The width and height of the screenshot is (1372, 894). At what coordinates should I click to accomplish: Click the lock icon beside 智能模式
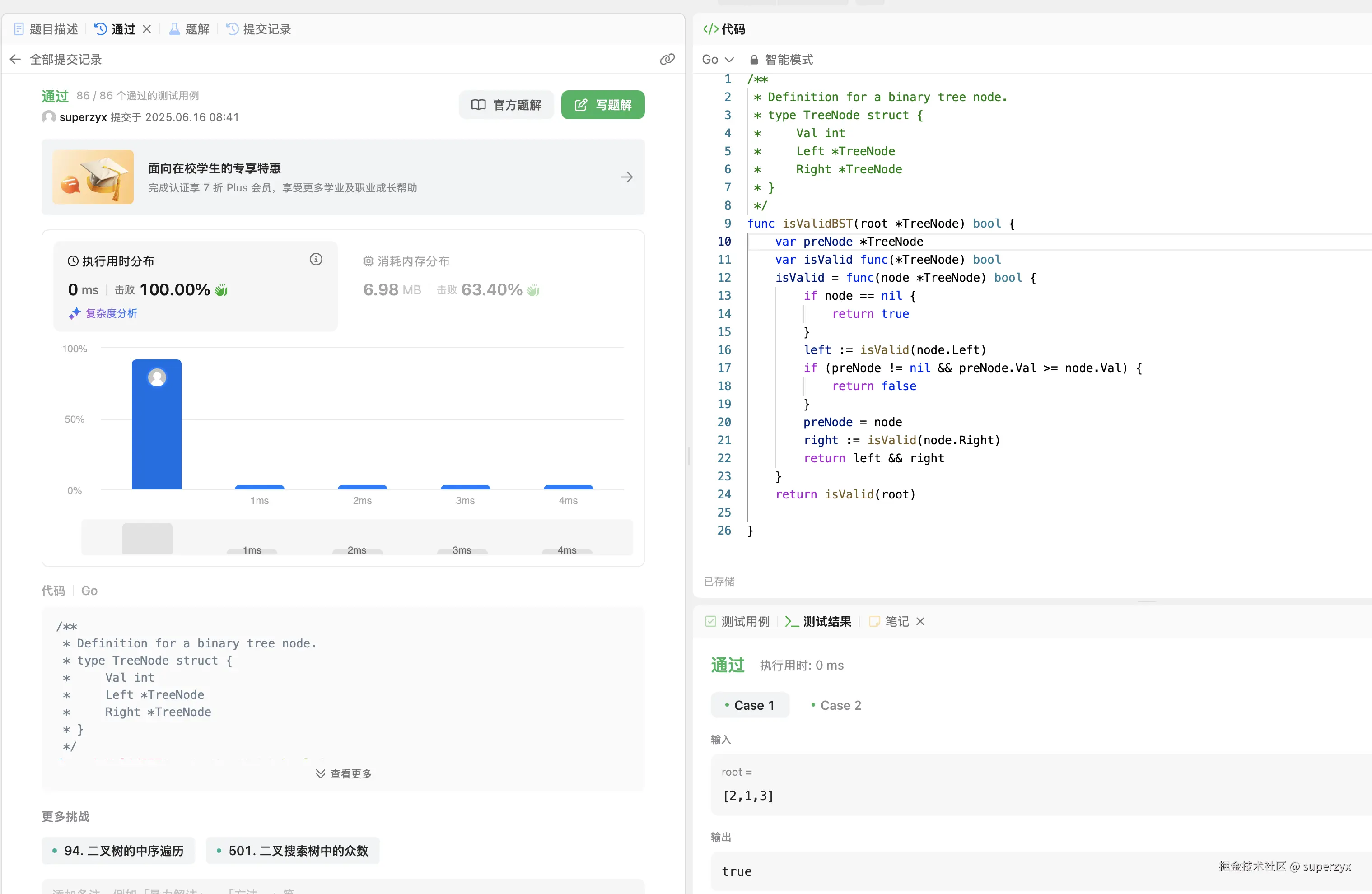pyautogui.click(x=753, y=59)
